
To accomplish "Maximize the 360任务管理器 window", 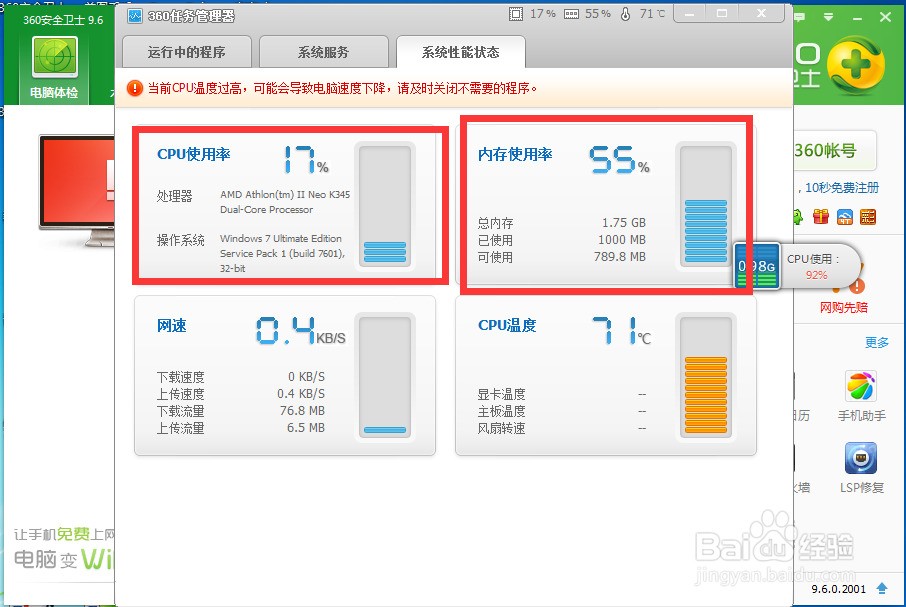I will coord(722,13).
